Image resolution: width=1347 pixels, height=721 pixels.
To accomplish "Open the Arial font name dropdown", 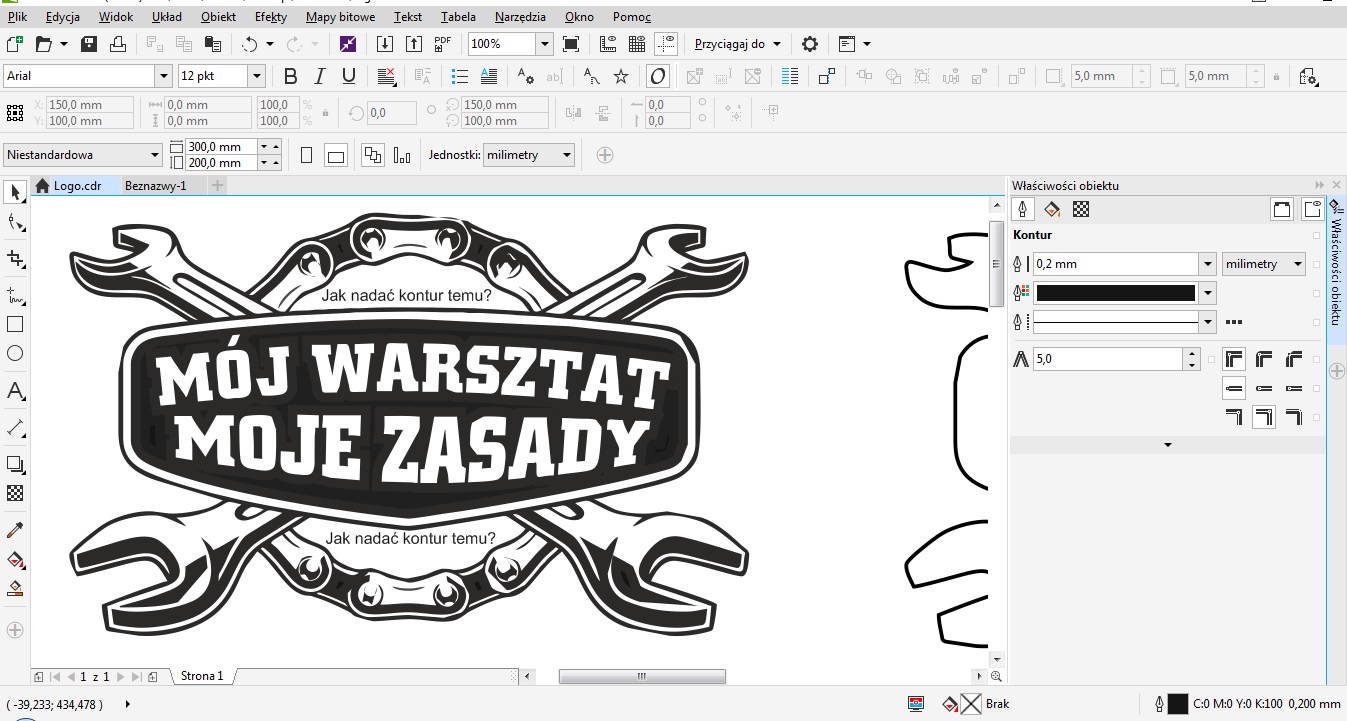I will 163,76.
